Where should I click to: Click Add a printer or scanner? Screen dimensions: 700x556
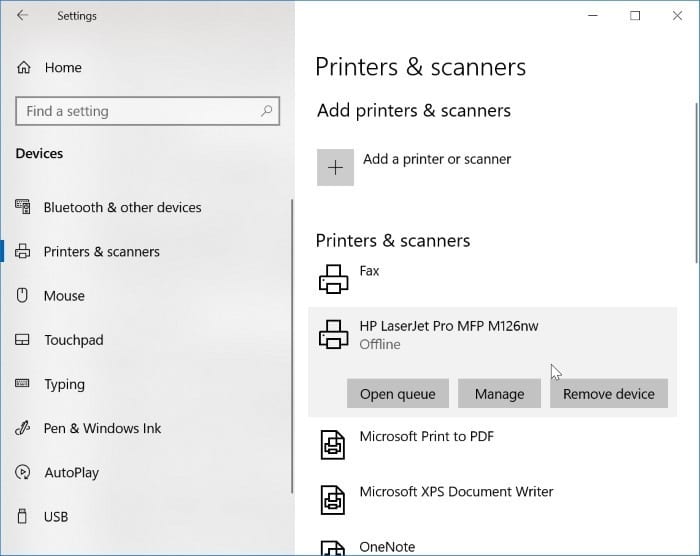point(437,159)
